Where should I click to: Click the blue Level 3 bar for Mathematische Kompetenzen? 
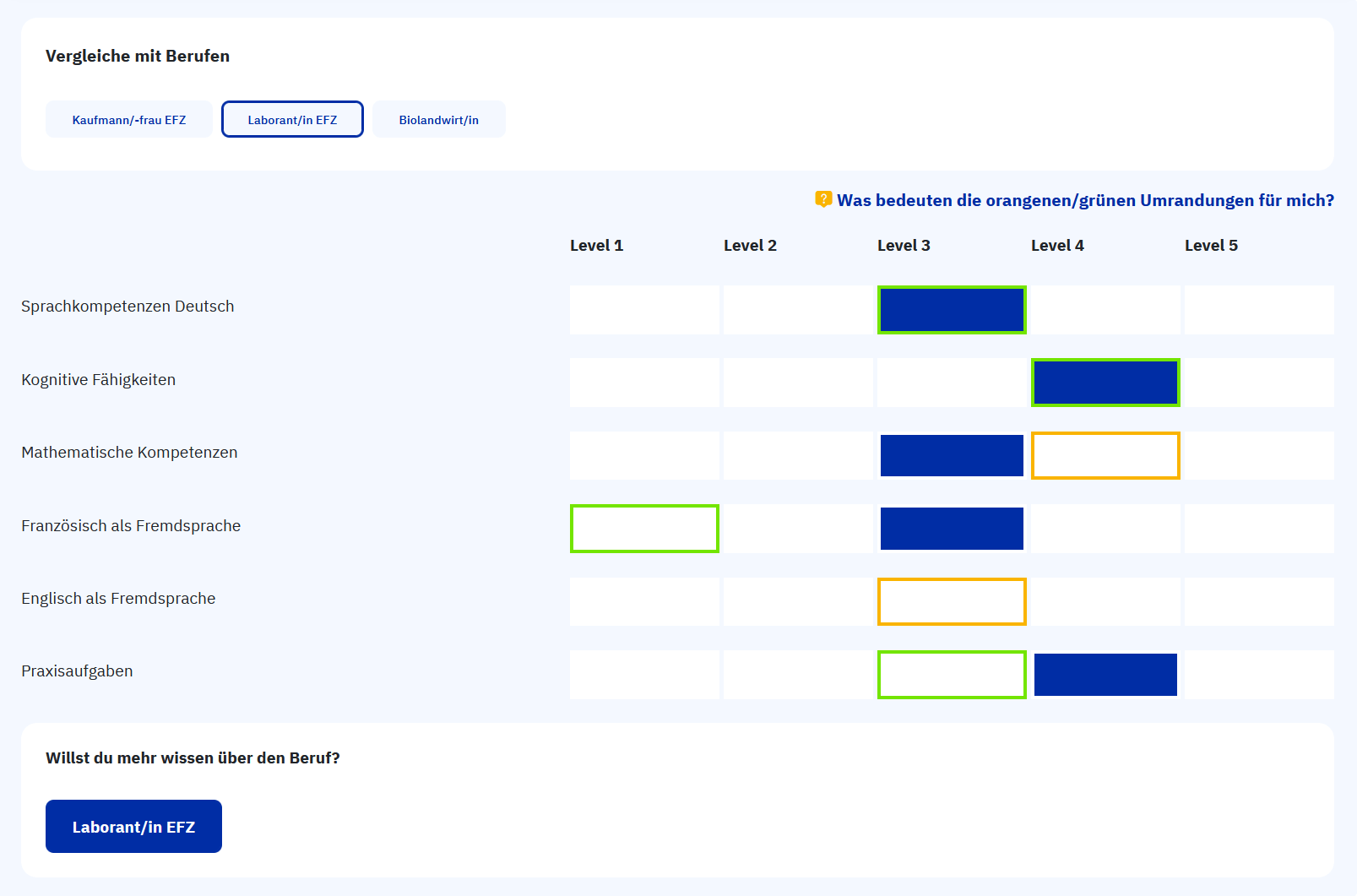click(x=952, y=455)
